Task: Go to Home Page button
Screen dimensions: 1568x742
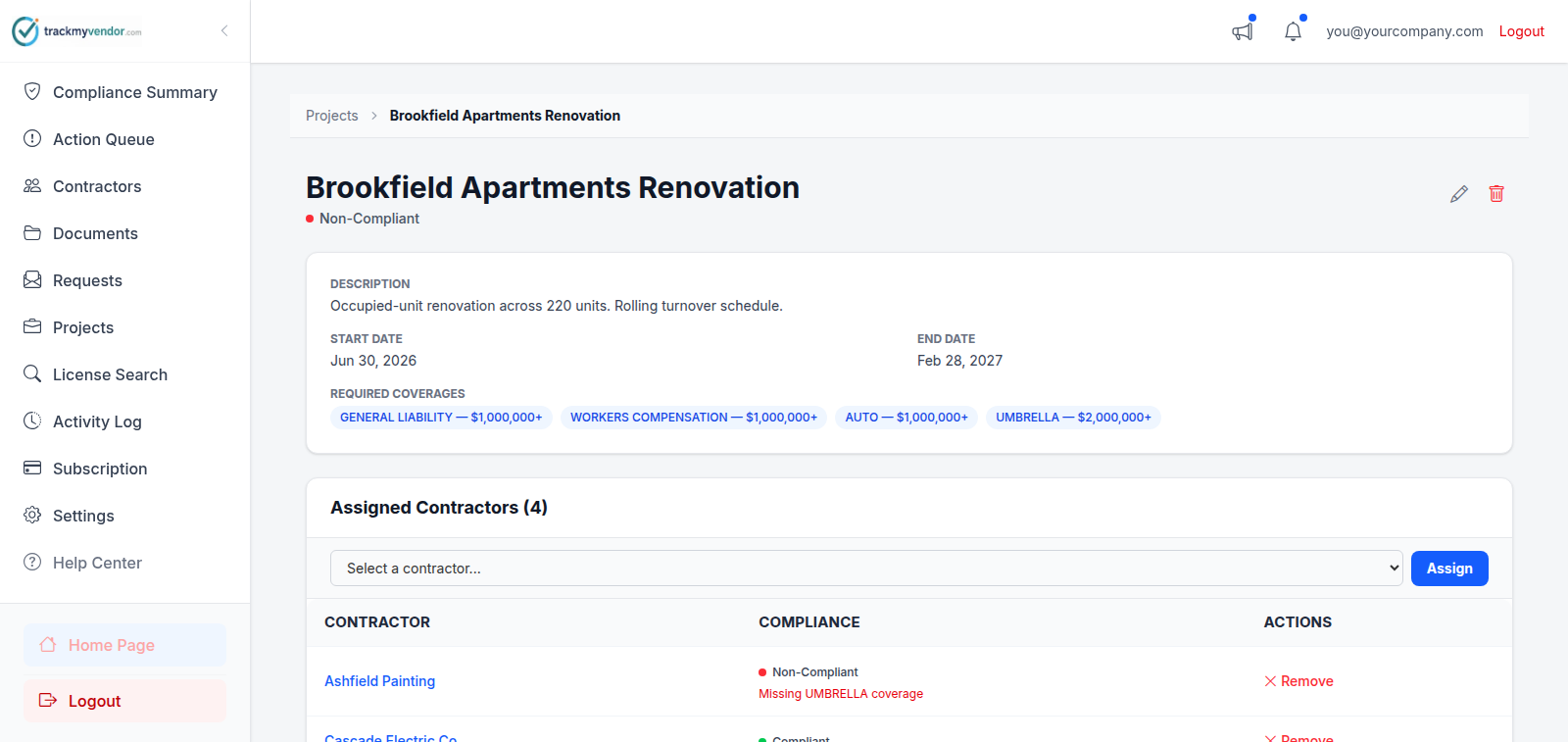Action: click(x=124, y=645)
